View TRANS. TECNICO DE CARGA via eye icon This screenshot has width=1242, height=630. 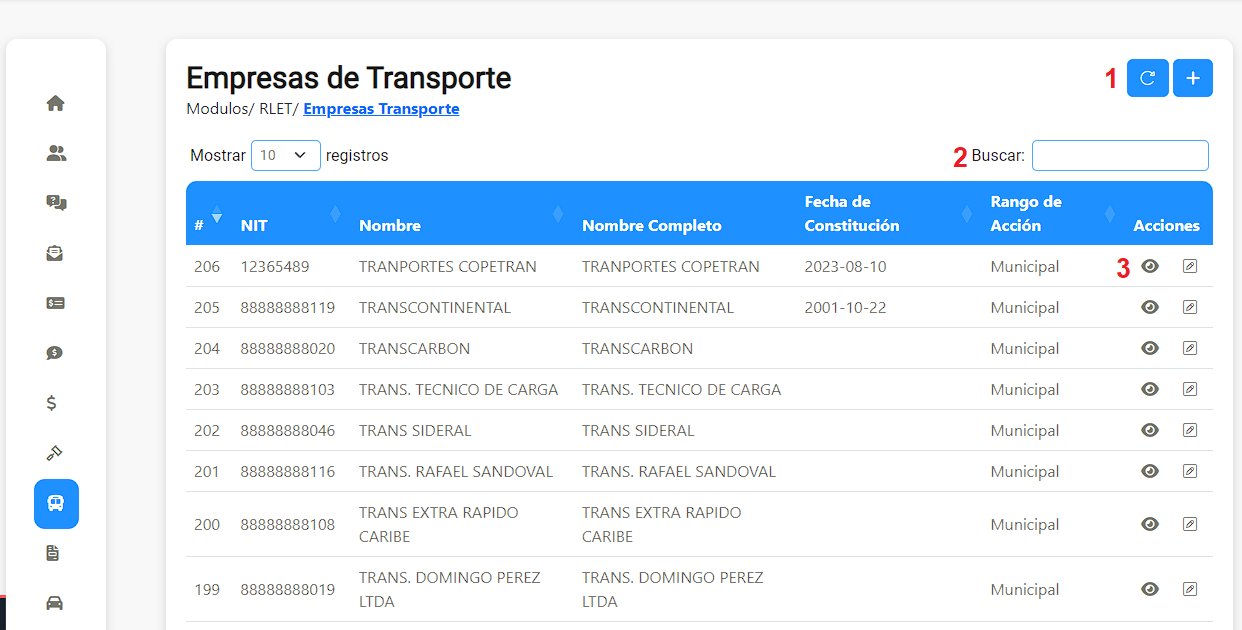(1150, 389)
